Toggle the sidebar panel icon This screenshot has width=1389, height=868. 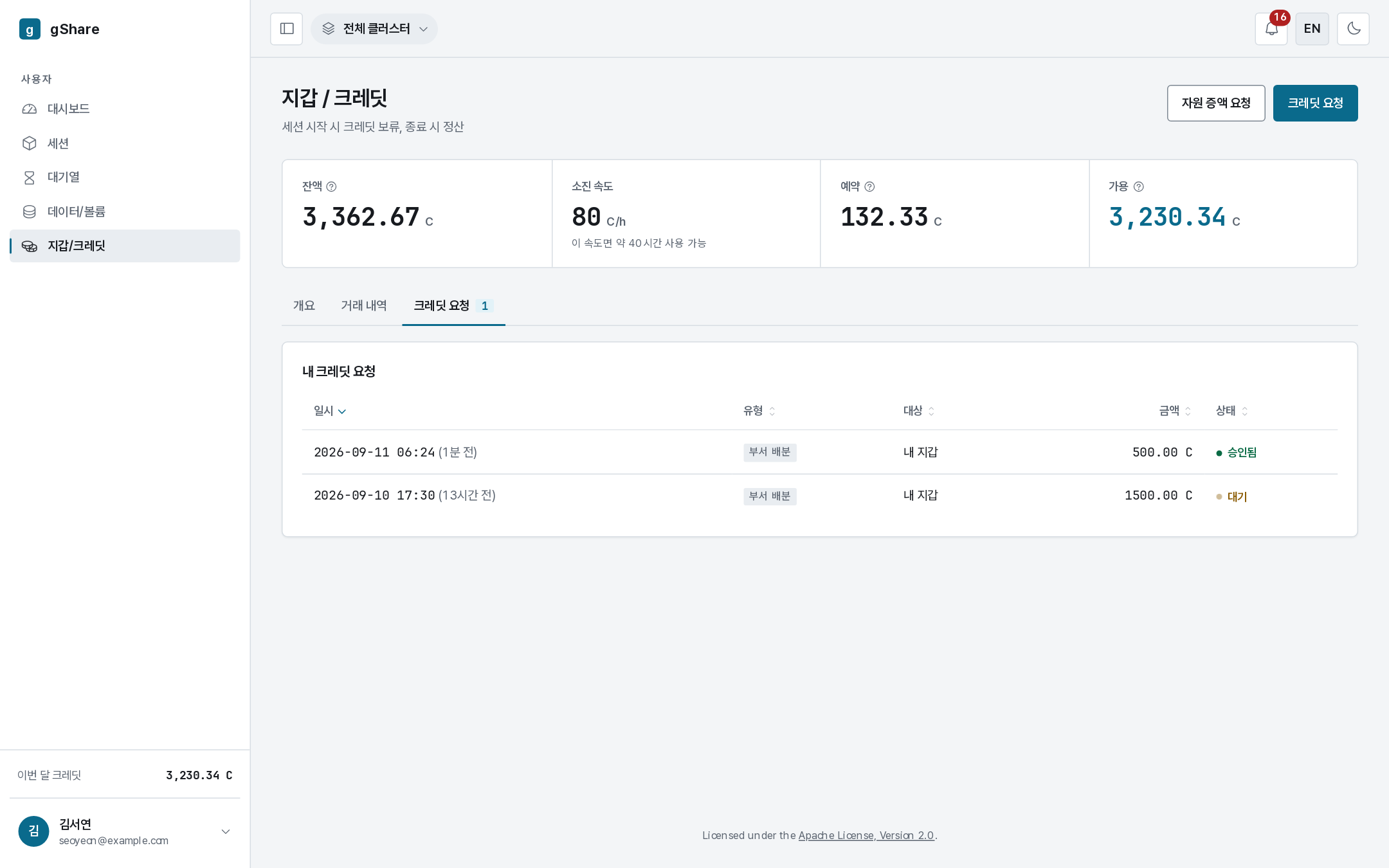click(287, 29)
